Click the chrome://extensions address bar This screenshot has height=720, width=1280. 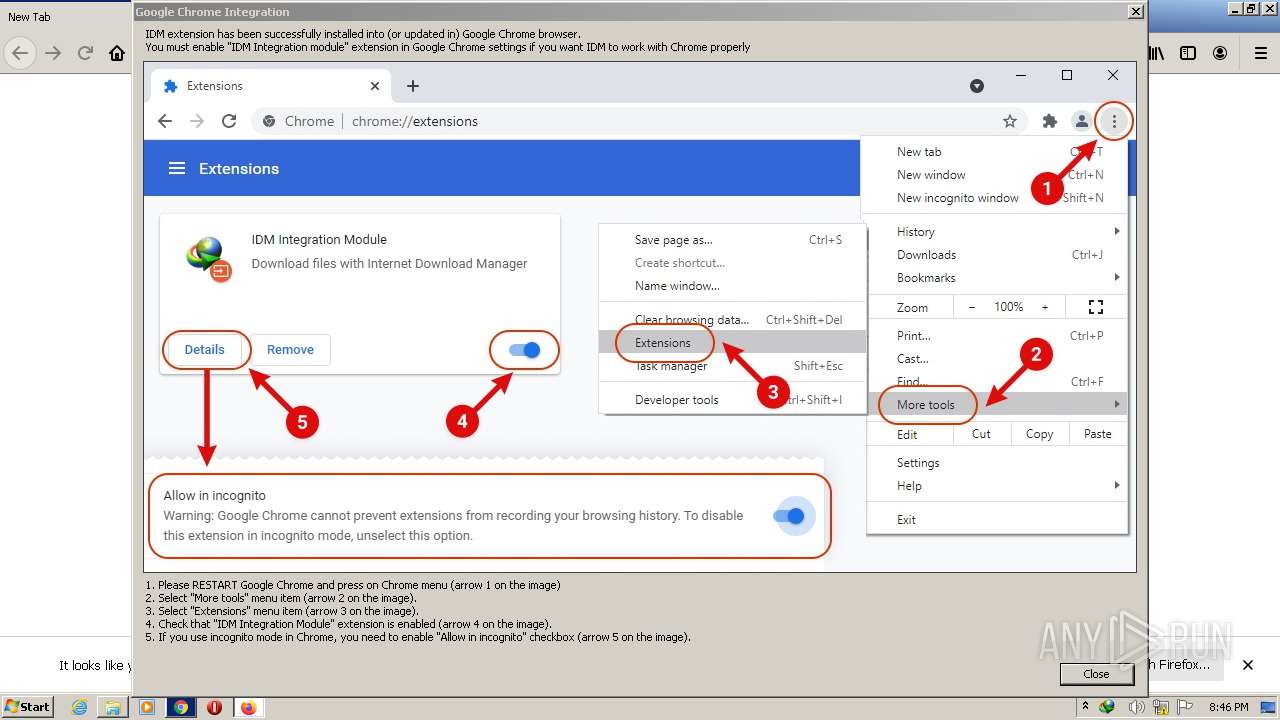point(640,121)
